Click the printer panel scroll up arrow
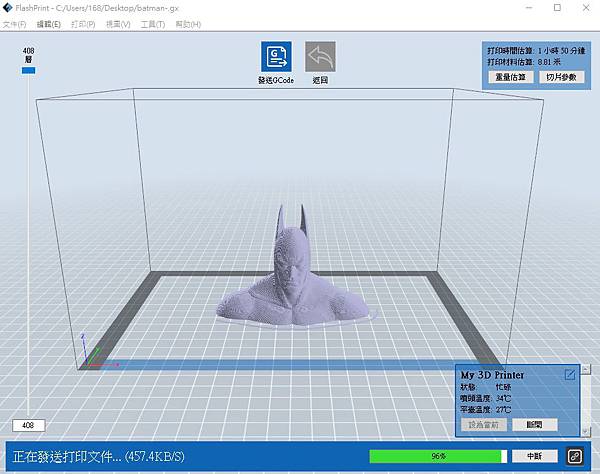Image resolution: width=600 pixels, height=474 pixels. pyautogui.click(x=585, y=369)
